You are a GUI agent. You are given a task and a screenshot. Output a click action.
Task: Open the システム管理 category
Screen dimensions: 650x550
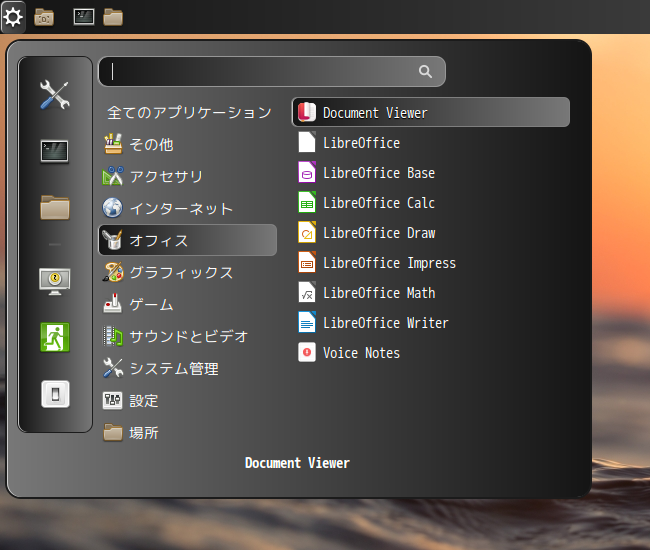(187, 368)
